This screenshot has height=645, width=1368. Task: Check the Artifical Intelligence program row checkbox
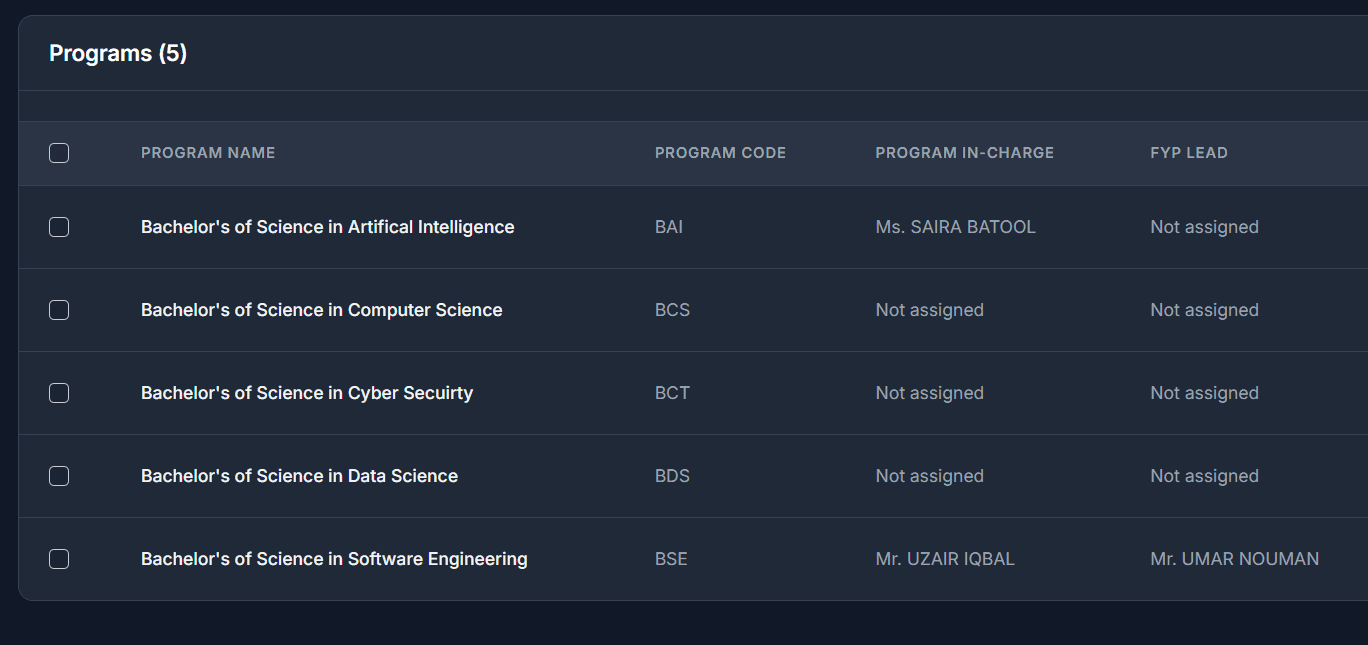click(x=59, y=227)
